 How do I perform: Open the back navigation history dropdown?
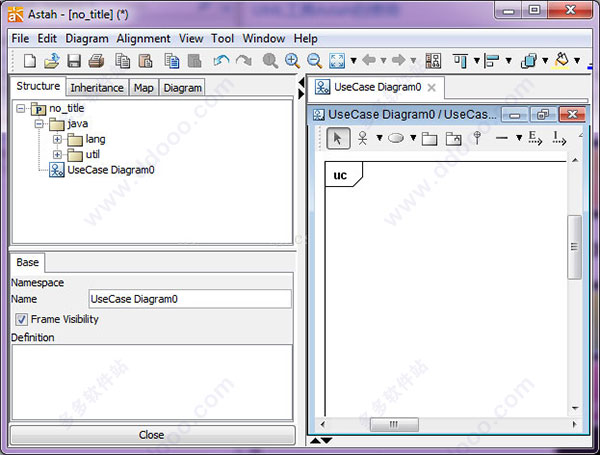[x=383, y=60]
